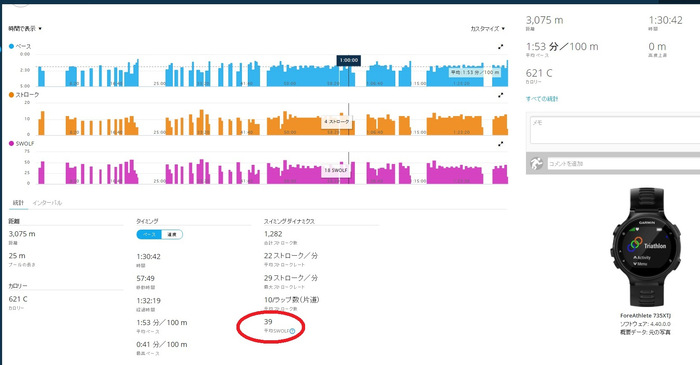Switch to the 統計 tab
The image size is (700, 365).
pos(18,203)
